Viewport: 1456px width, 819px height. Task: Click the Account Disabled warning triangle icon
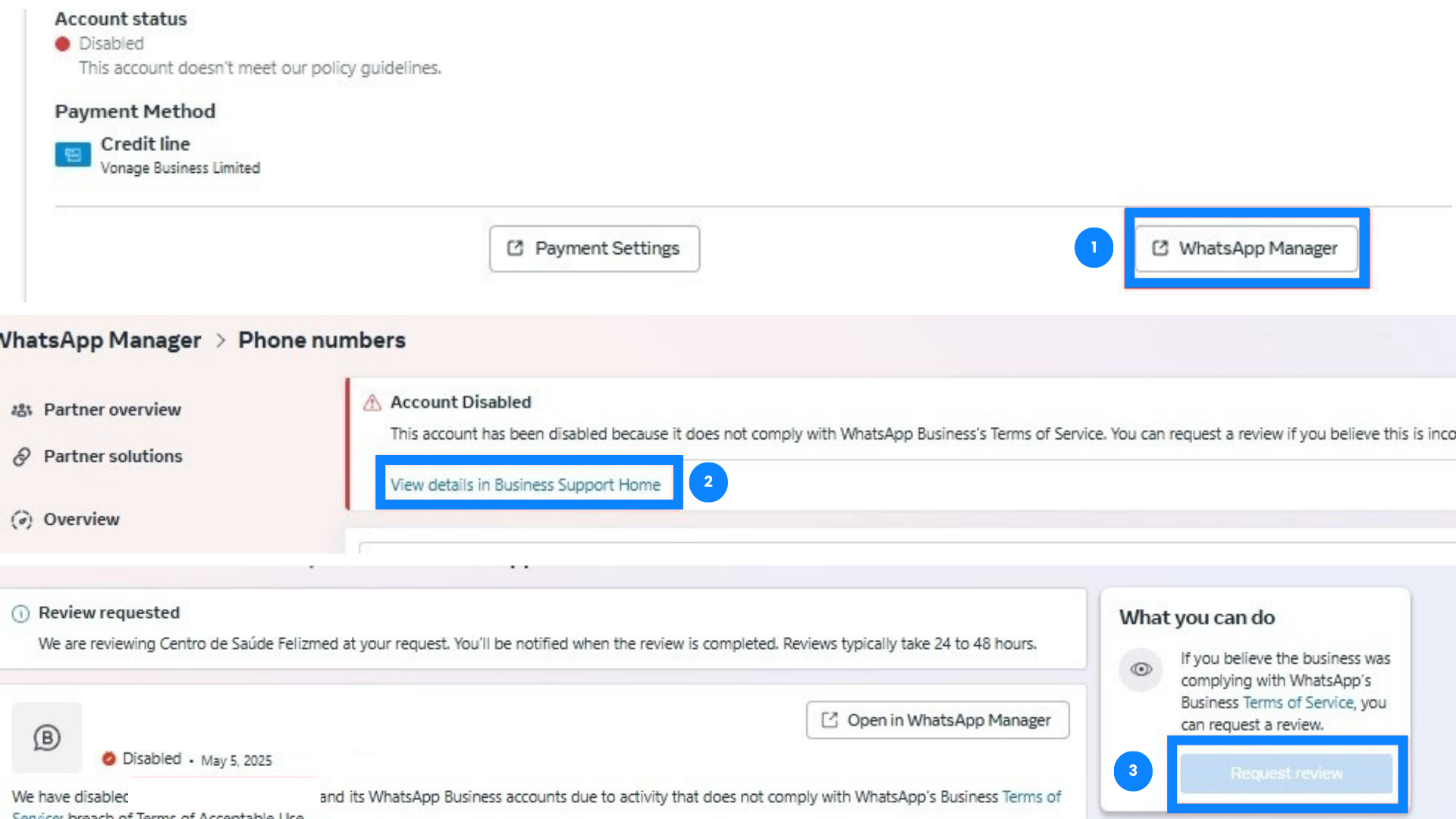[x=372, y=403]
